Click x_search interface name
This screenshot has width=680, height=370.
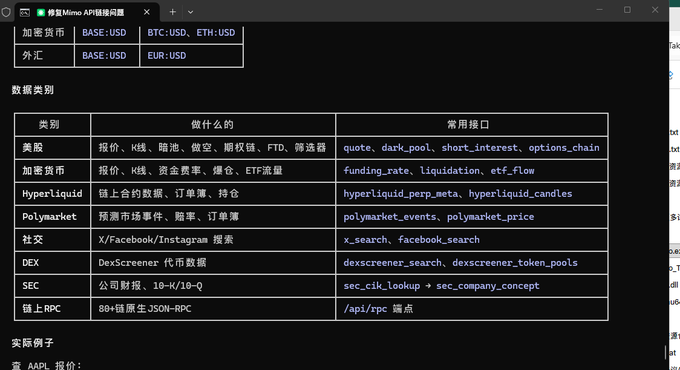pos(365,240)
